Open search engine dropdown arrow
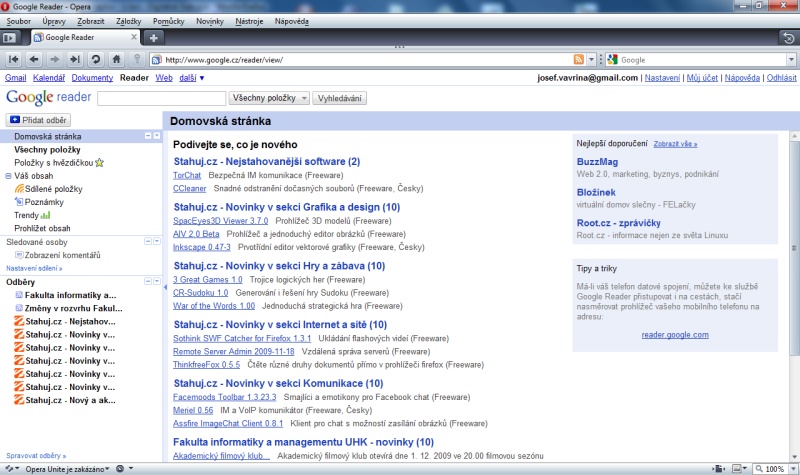The width and height of the screenshot is (800, 475). tap(791, 60)
